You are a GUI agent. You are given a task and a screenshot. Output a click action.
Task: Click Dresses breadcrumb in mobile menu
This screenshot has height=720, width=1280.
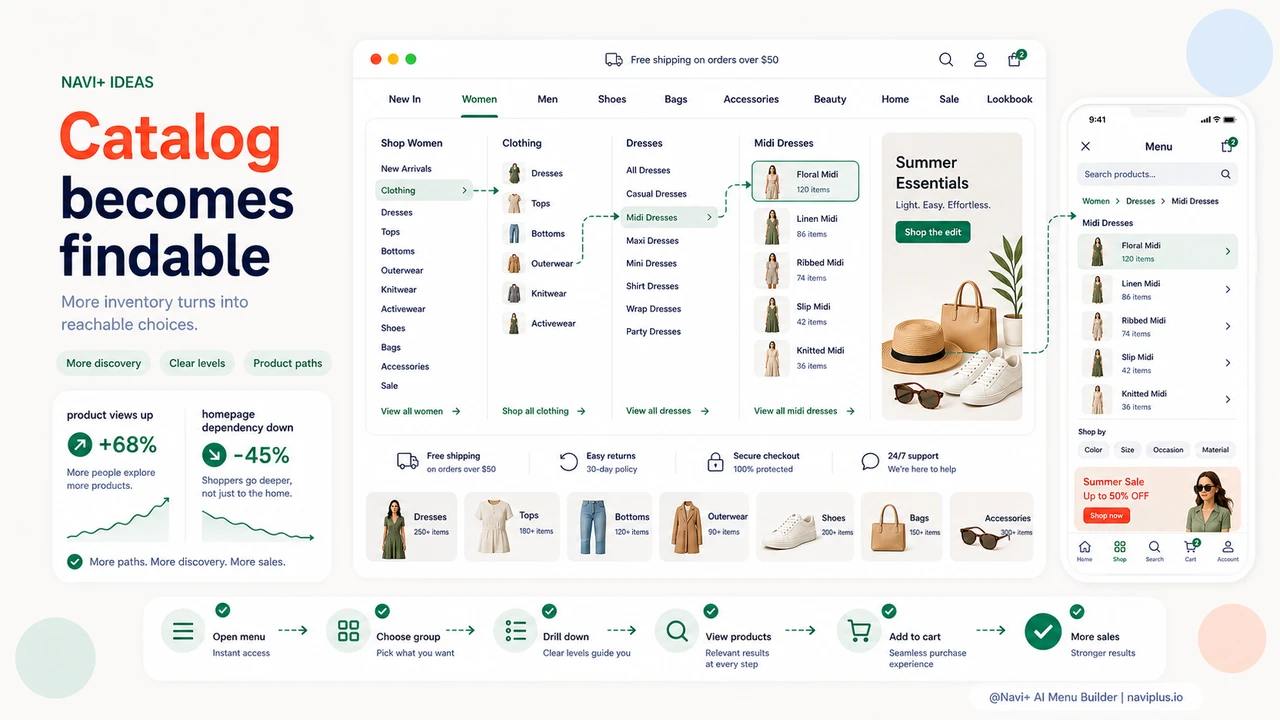pos(1141,201)
